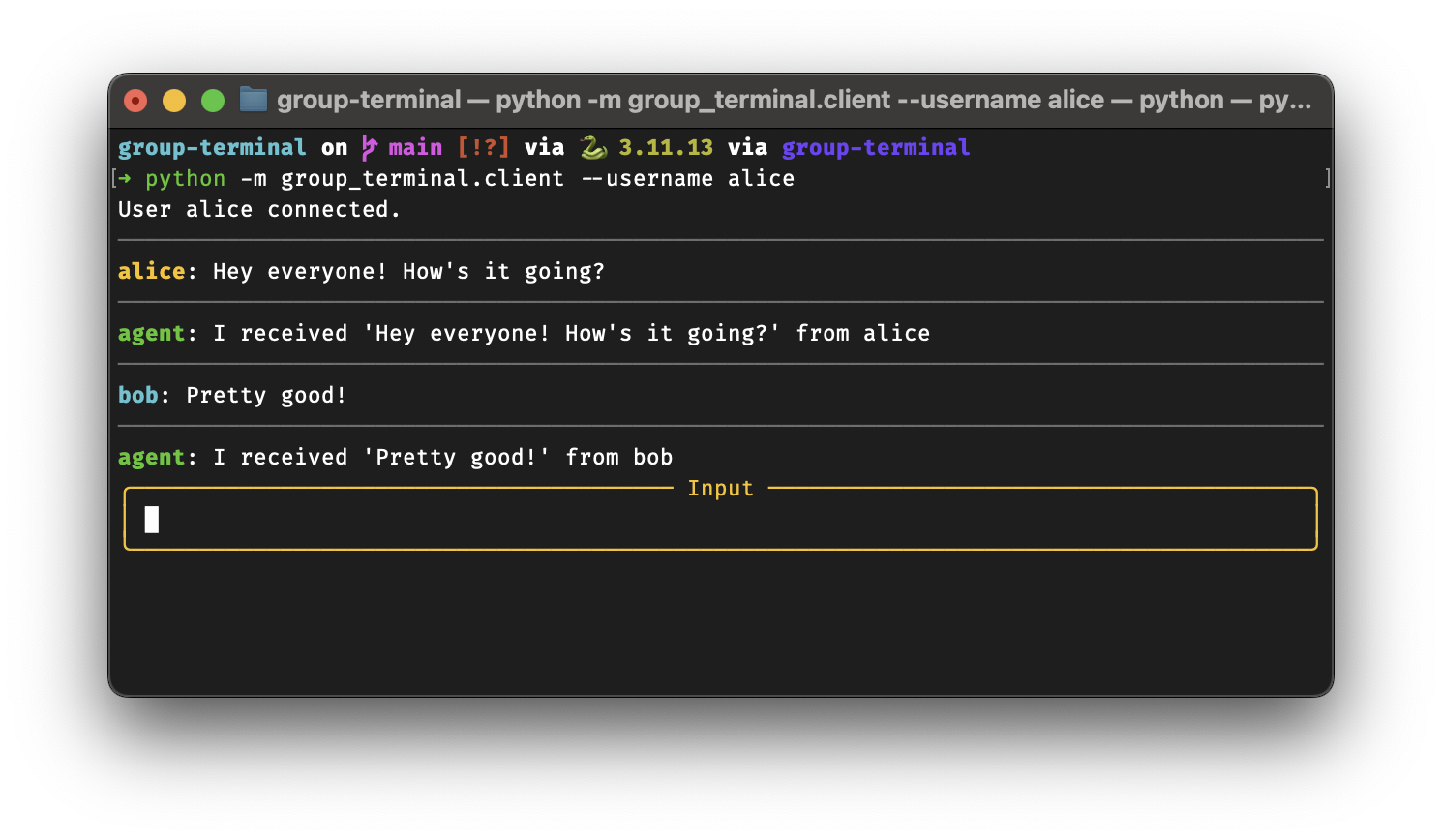
Task: Click the snake emoji in the prompt
Action: coord(592,147)
